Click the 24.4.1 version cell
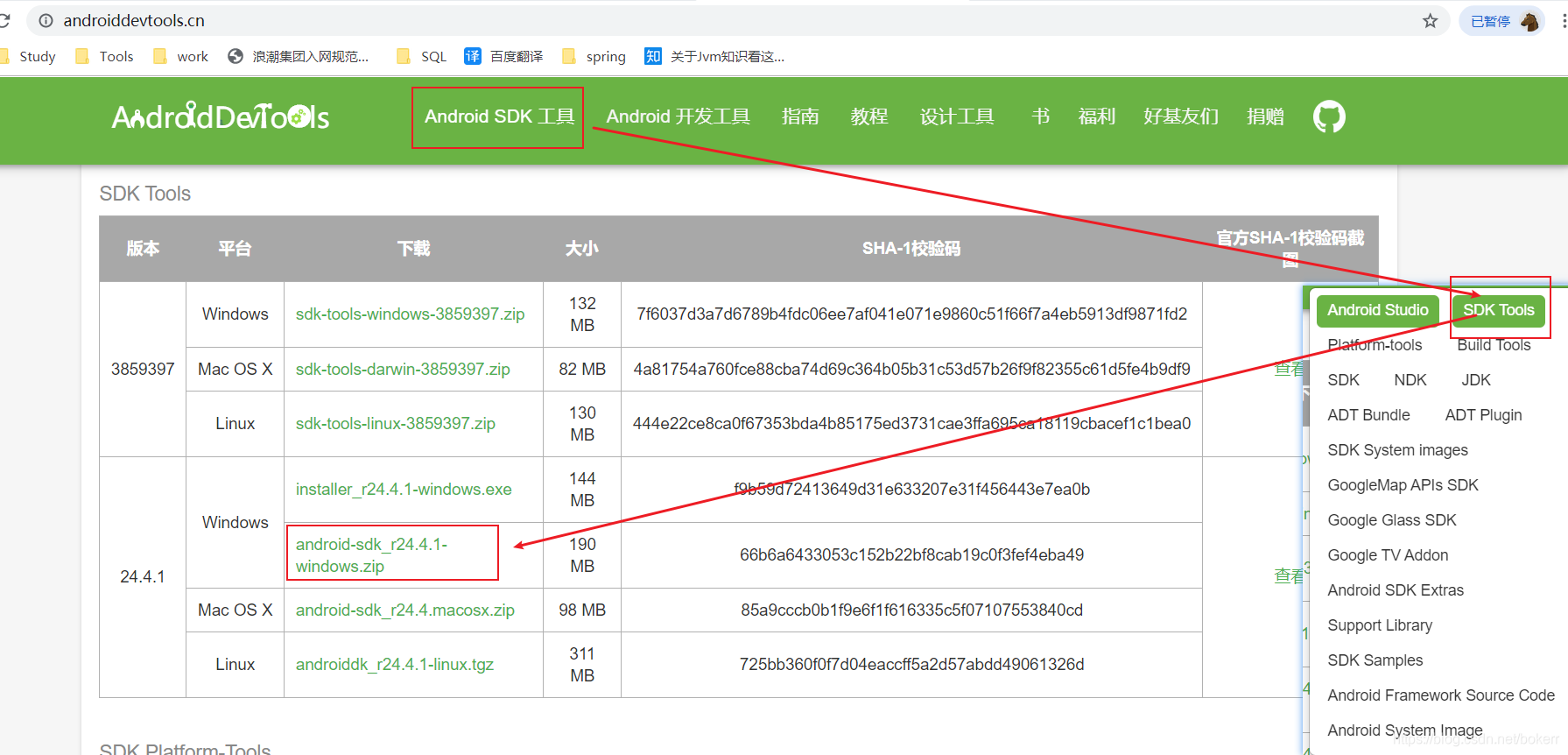The height and width of the screenshot is (755, 1568). coord(143,577)
